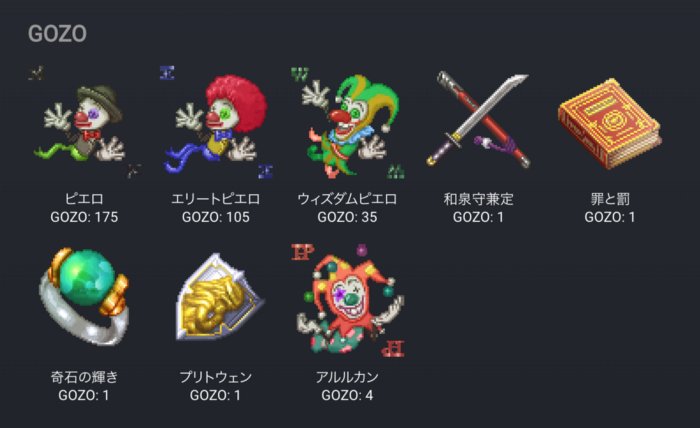700x428 pixels.
Task: Click the GOZO section heading
Action: pyautogui.click(x=57, y=34)
